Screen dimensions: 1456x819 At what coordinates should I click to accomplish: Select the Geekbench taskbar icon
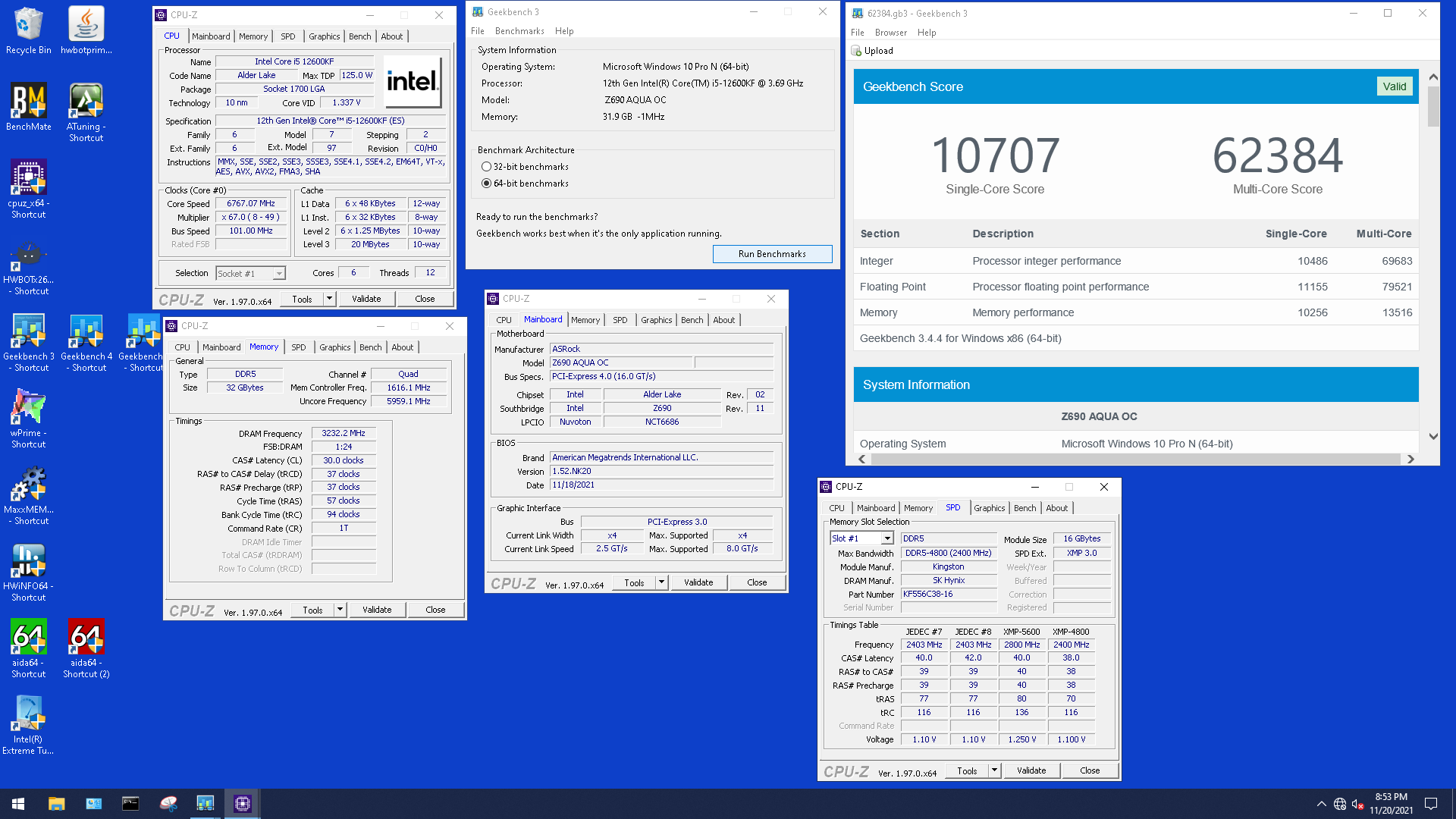[x=206, y=804]
